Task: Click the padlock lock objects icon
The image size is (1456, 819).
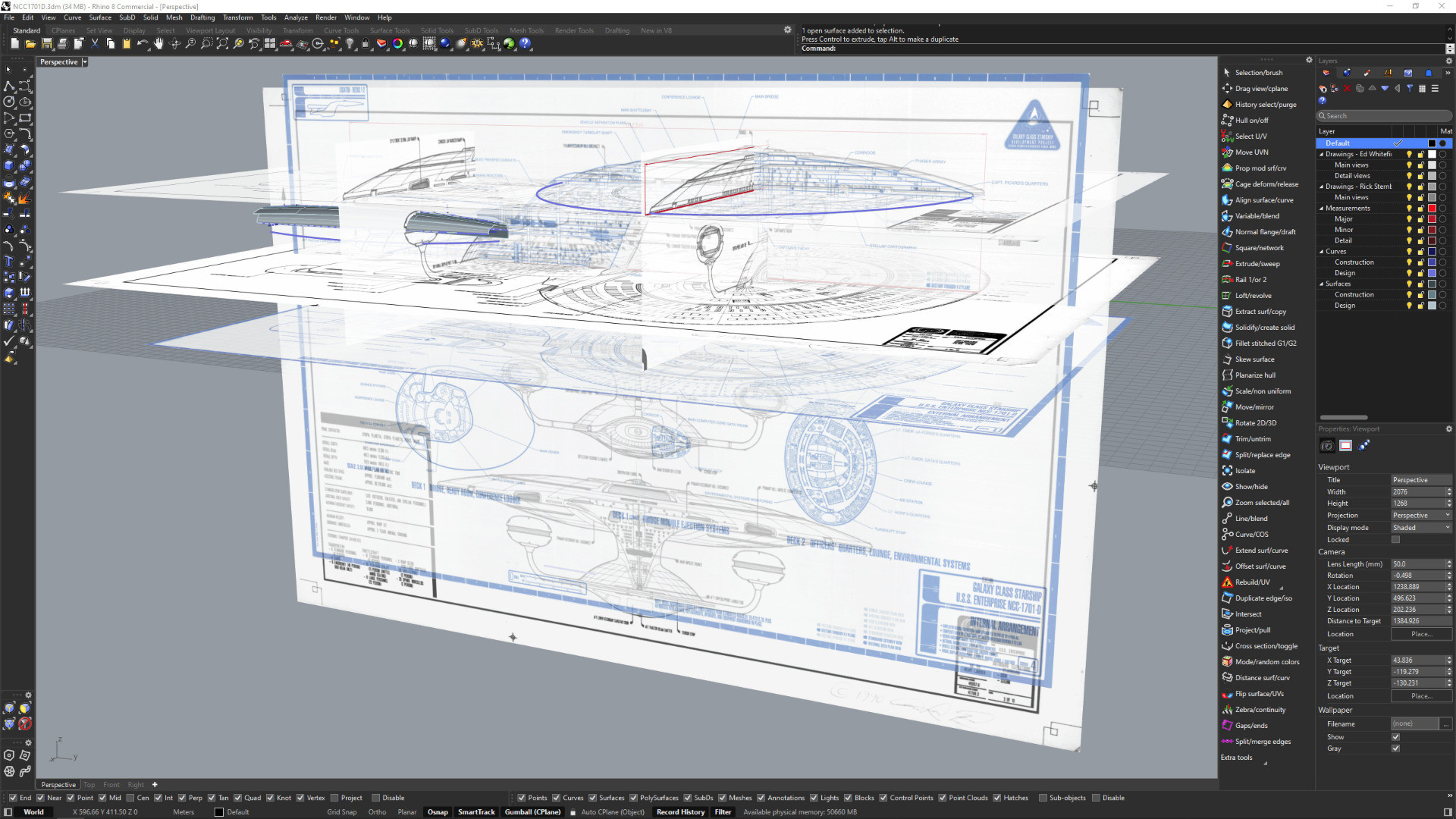Action: [x=366, y=44]
